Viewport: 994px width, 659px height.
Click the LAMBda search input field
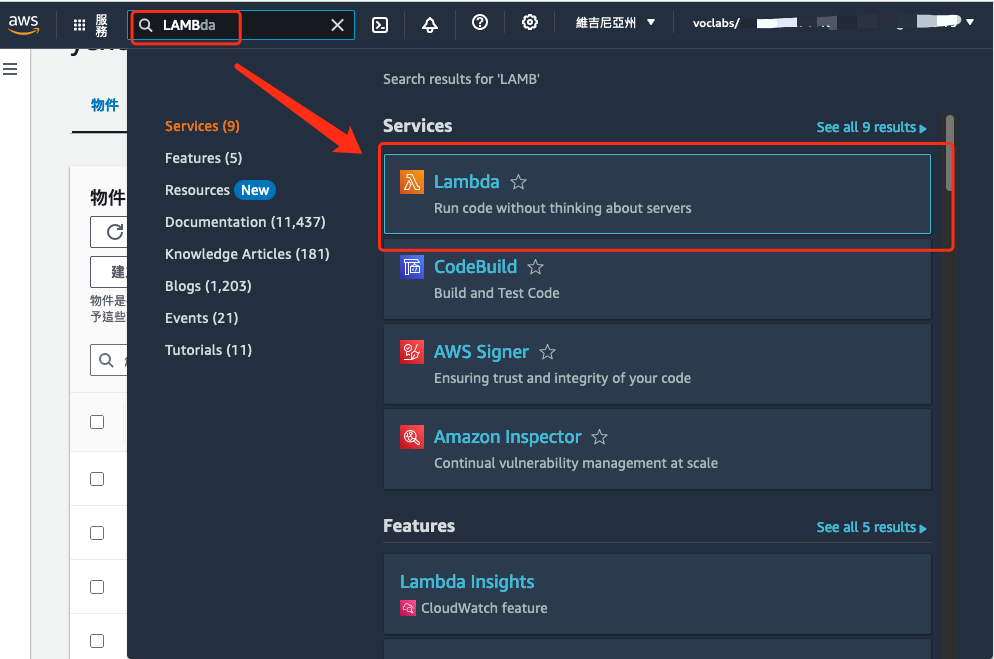point(241,25)
